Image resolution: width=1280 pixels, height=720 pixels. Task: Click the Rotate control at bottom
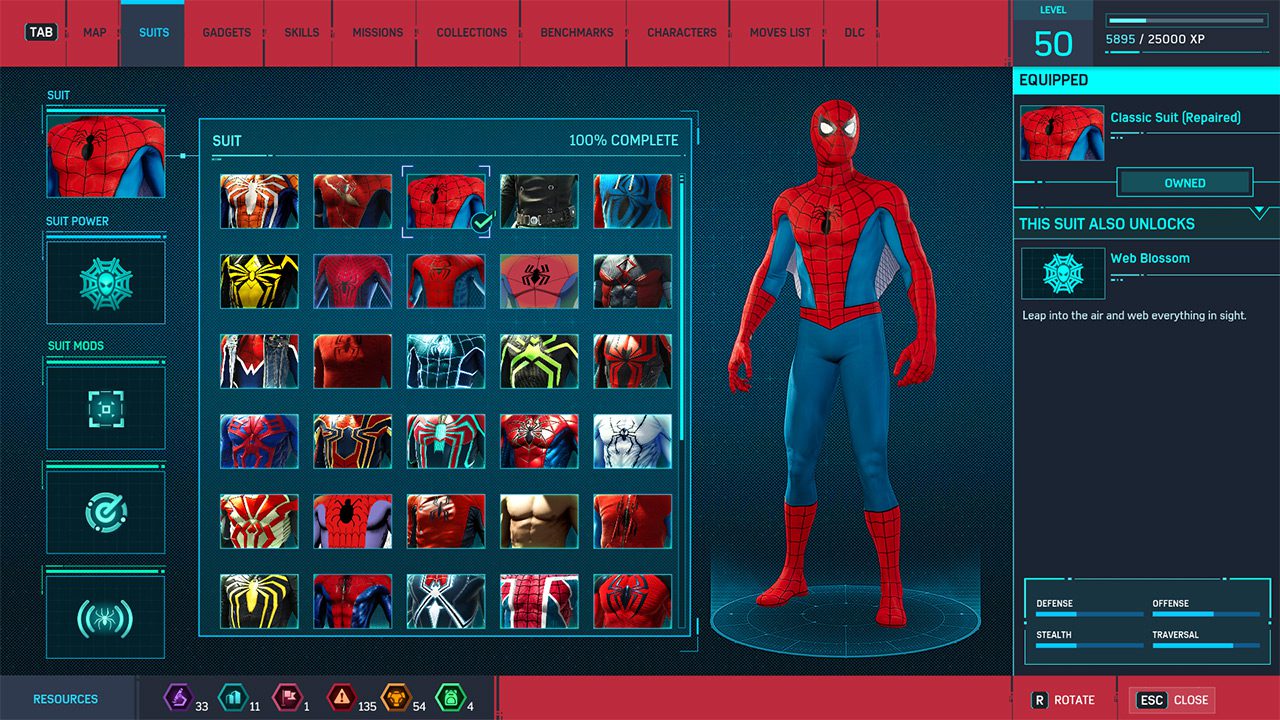[x=1063, y=700]
